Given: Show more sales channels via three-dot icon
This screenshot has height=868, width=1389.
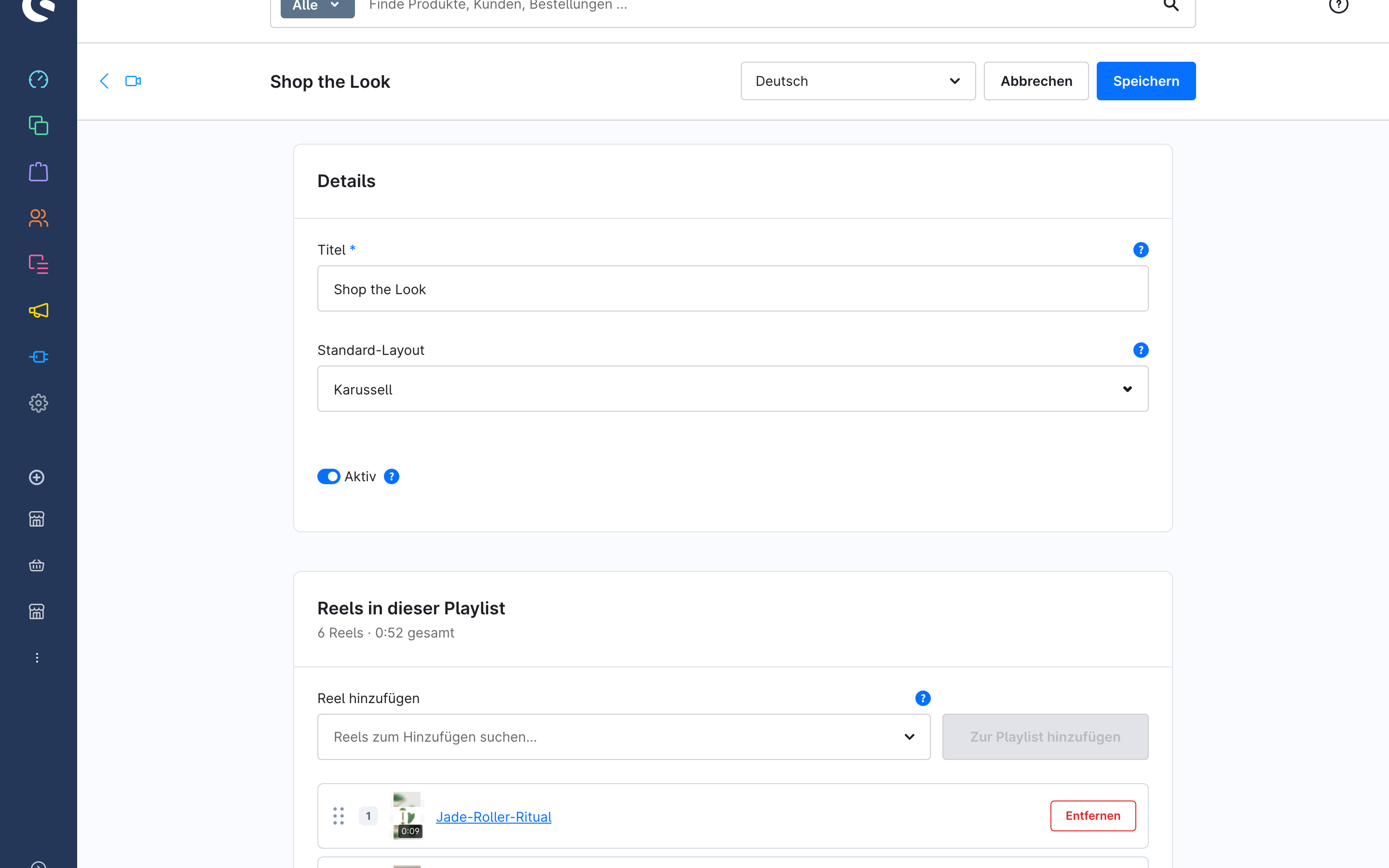Looking at the screenshot, I should click(37, 658).
